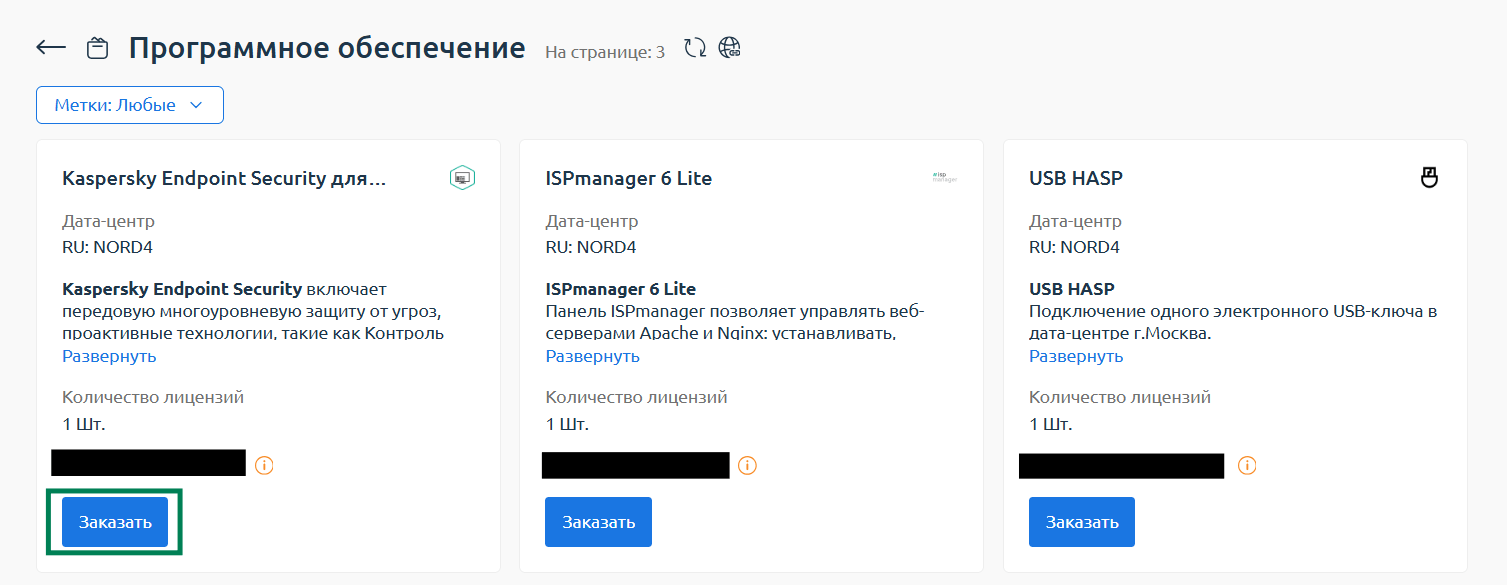
Task: Show price info for Kaspersky Endpoint Security
Action: point(264,465)
